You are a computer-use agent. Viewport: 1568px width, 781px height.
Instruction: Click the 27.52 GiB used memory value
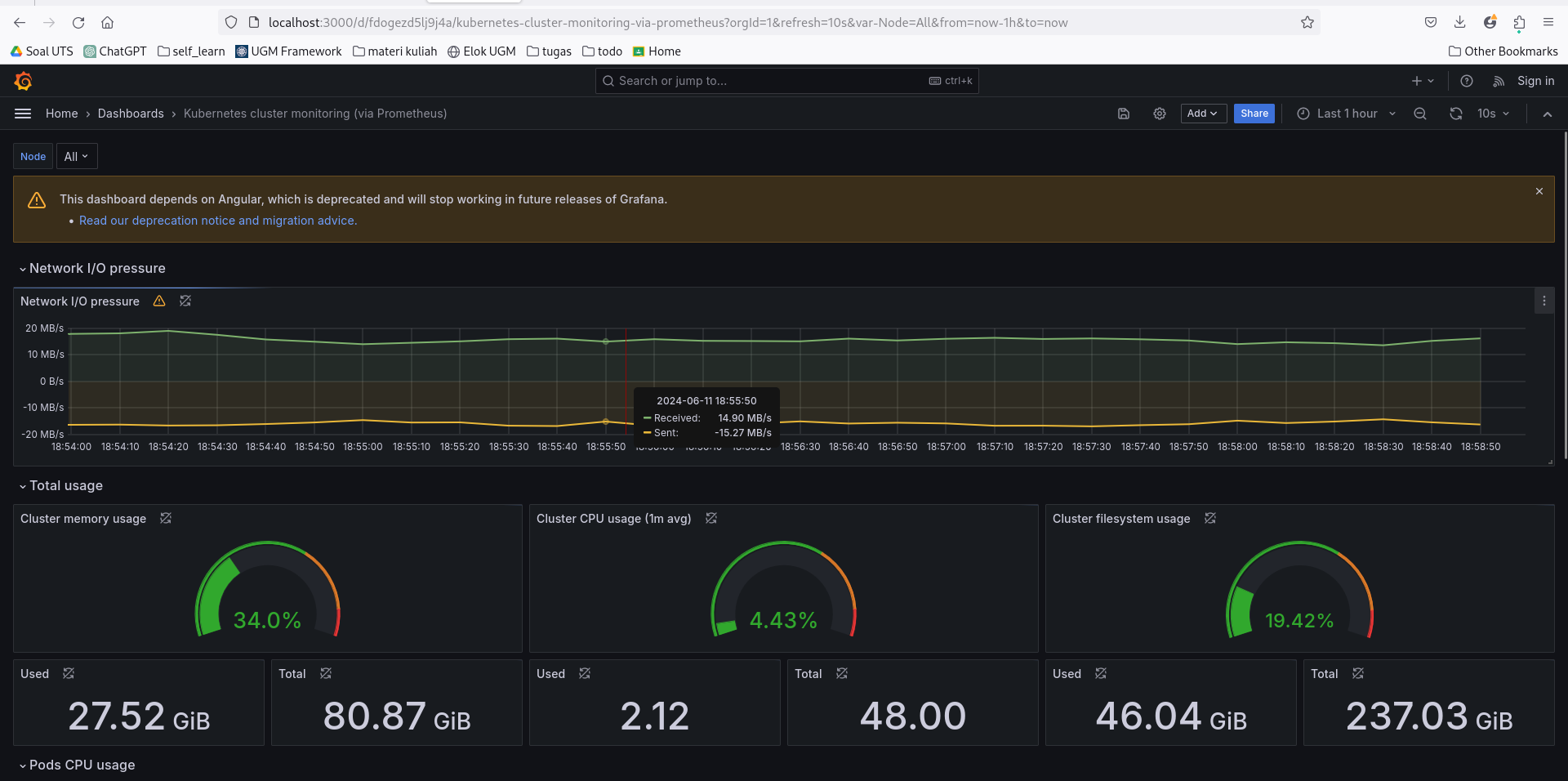139,716
